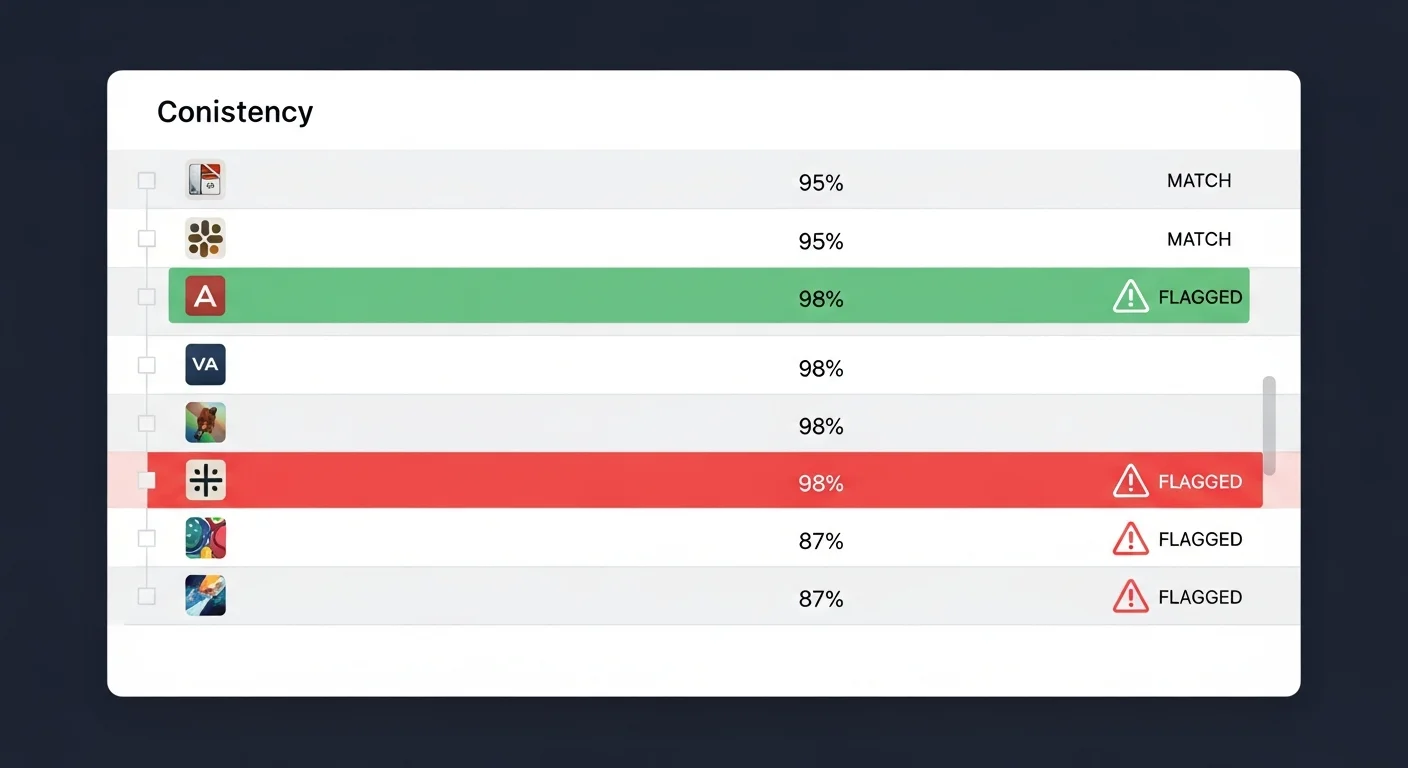Screen dimensions: 1408x768
Task: Check the box in the last 87% row
Action: (147, 596)
